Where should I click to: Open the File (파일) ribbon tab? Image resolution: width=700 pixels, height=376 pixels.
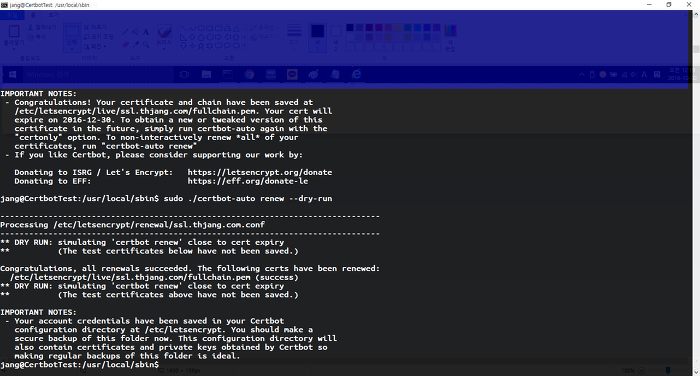12,15
